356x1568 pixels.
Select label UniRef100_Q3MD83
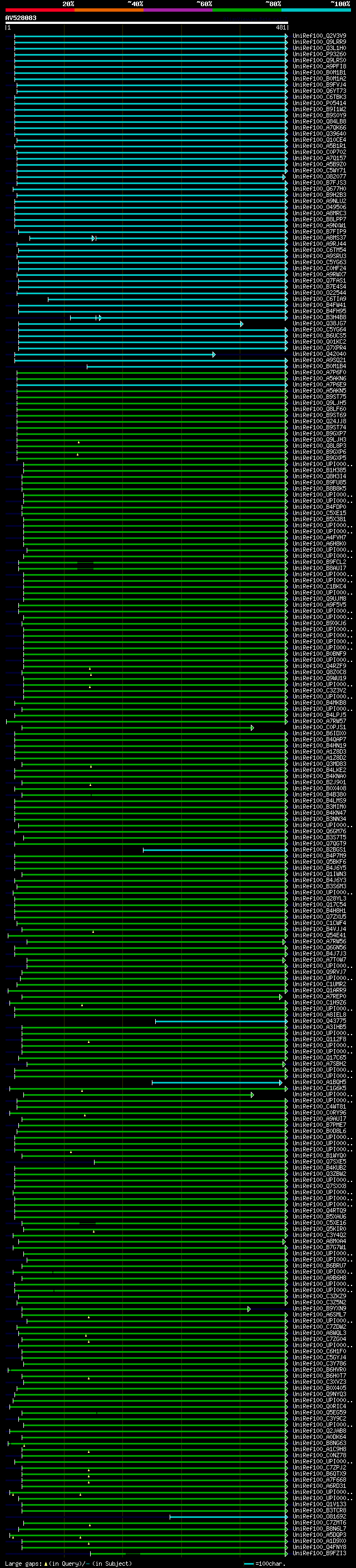[319, 764]
